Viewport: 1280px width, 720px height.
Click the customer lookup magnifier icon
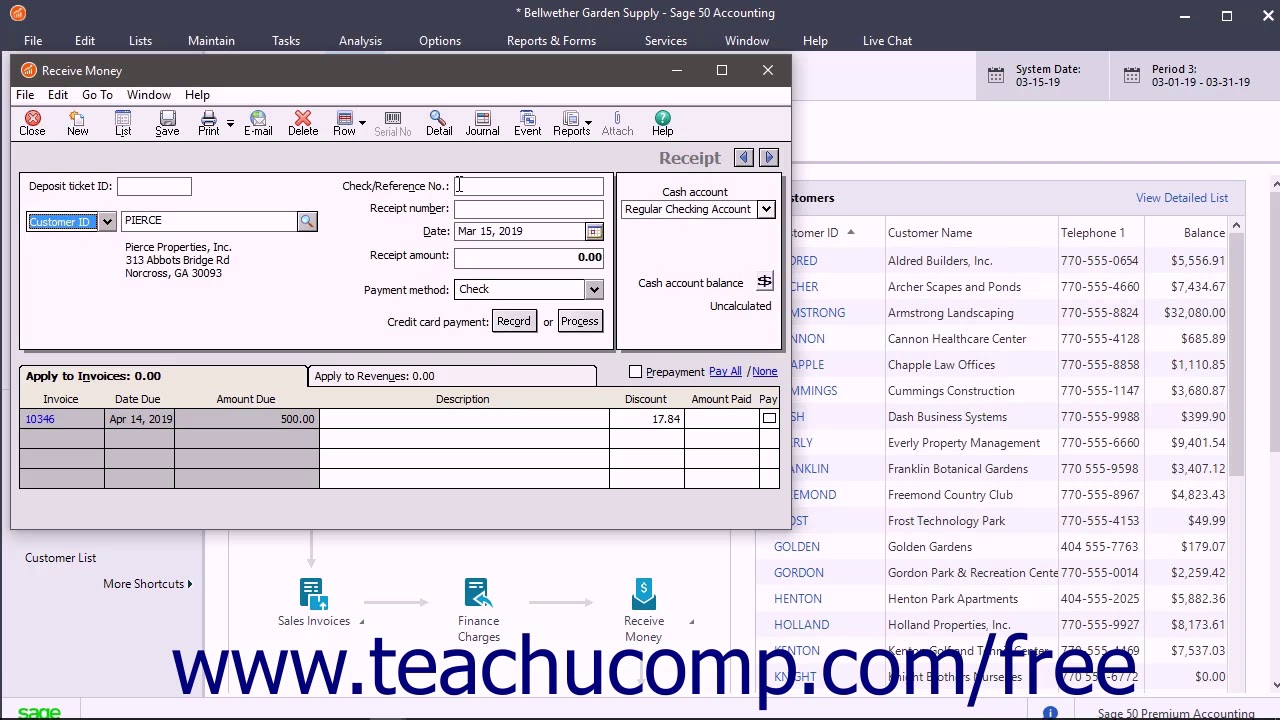click(307, 221)
